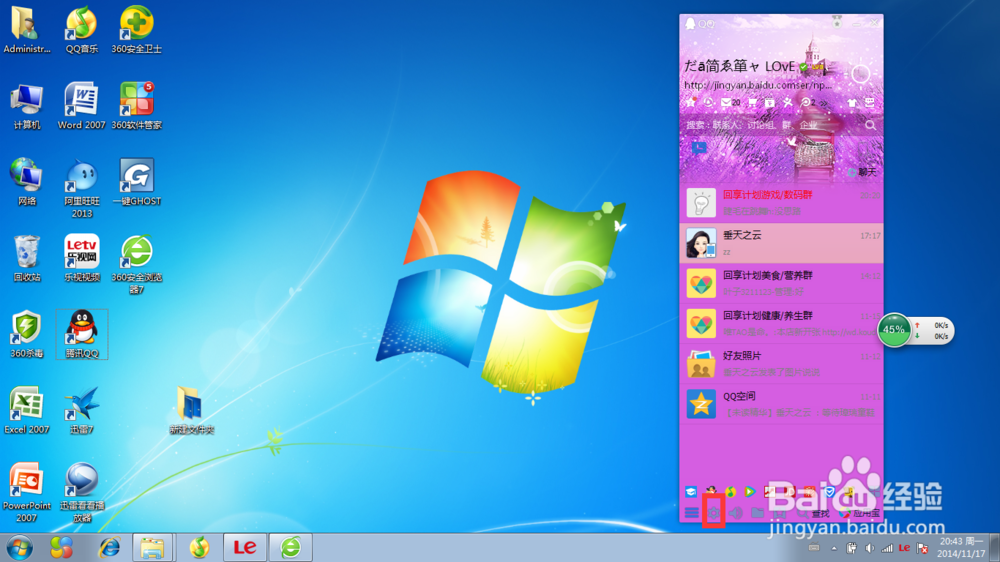Open the search notifications icon showing 2
The width and height of the screenshot is (1000, 562).
(x=807, y=103)
